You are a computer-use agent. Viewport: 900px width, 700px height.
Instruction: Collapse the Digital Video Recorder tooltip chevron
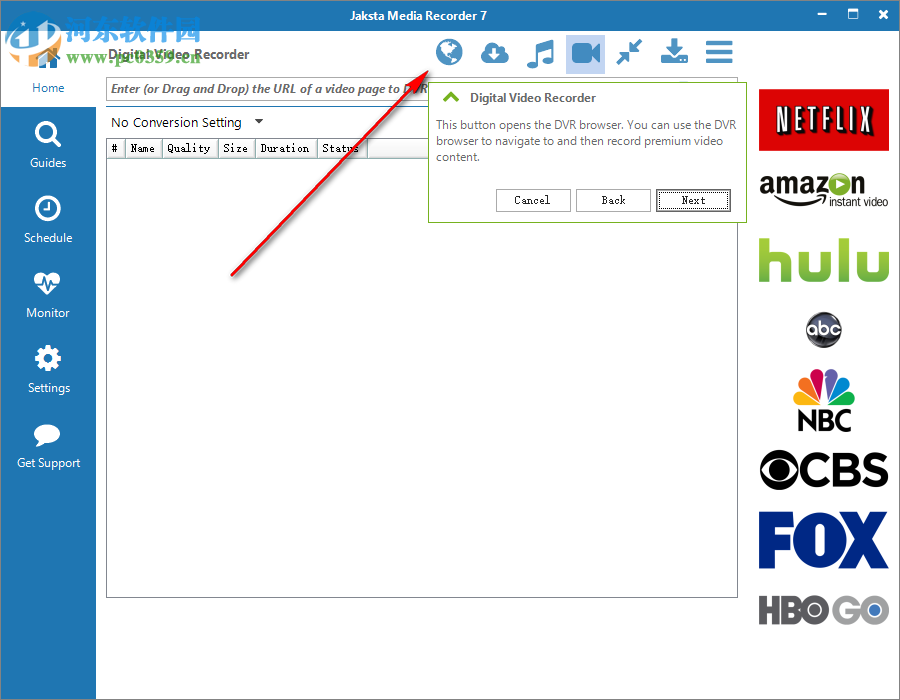[450, 98]
